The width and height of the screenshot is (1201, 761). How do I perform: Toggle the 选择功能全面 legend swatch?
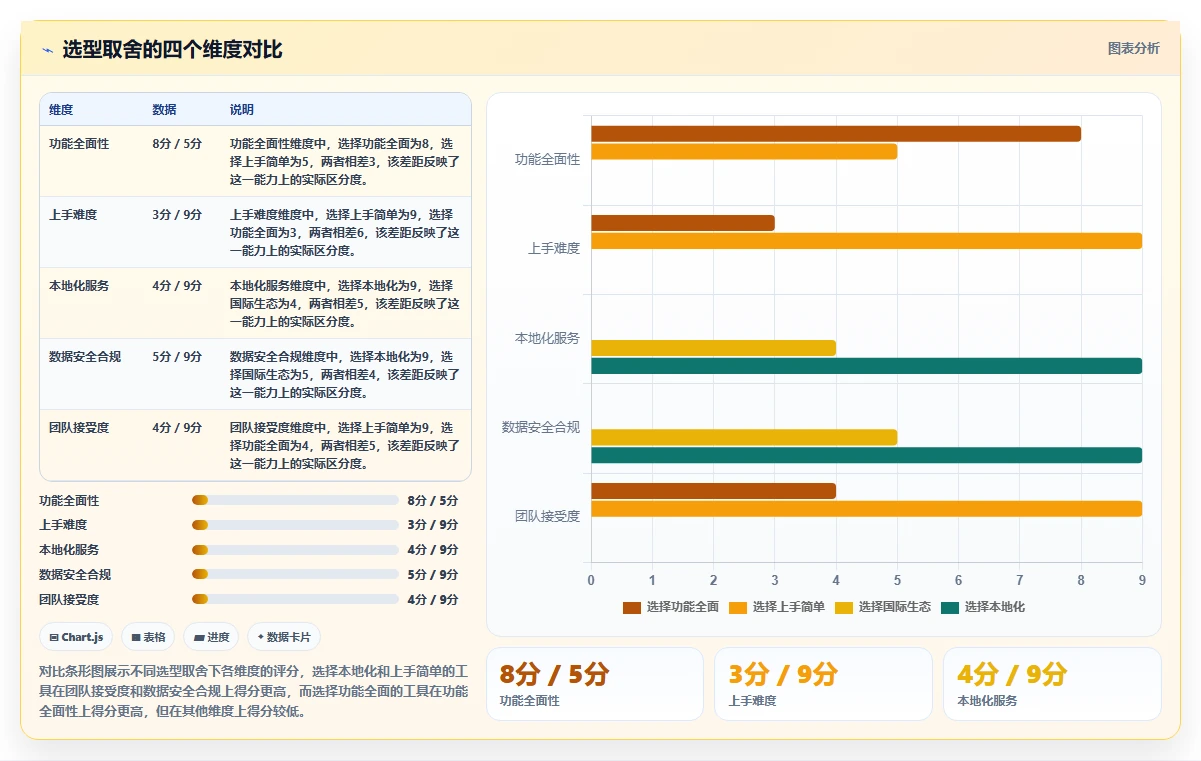[631, 607]
